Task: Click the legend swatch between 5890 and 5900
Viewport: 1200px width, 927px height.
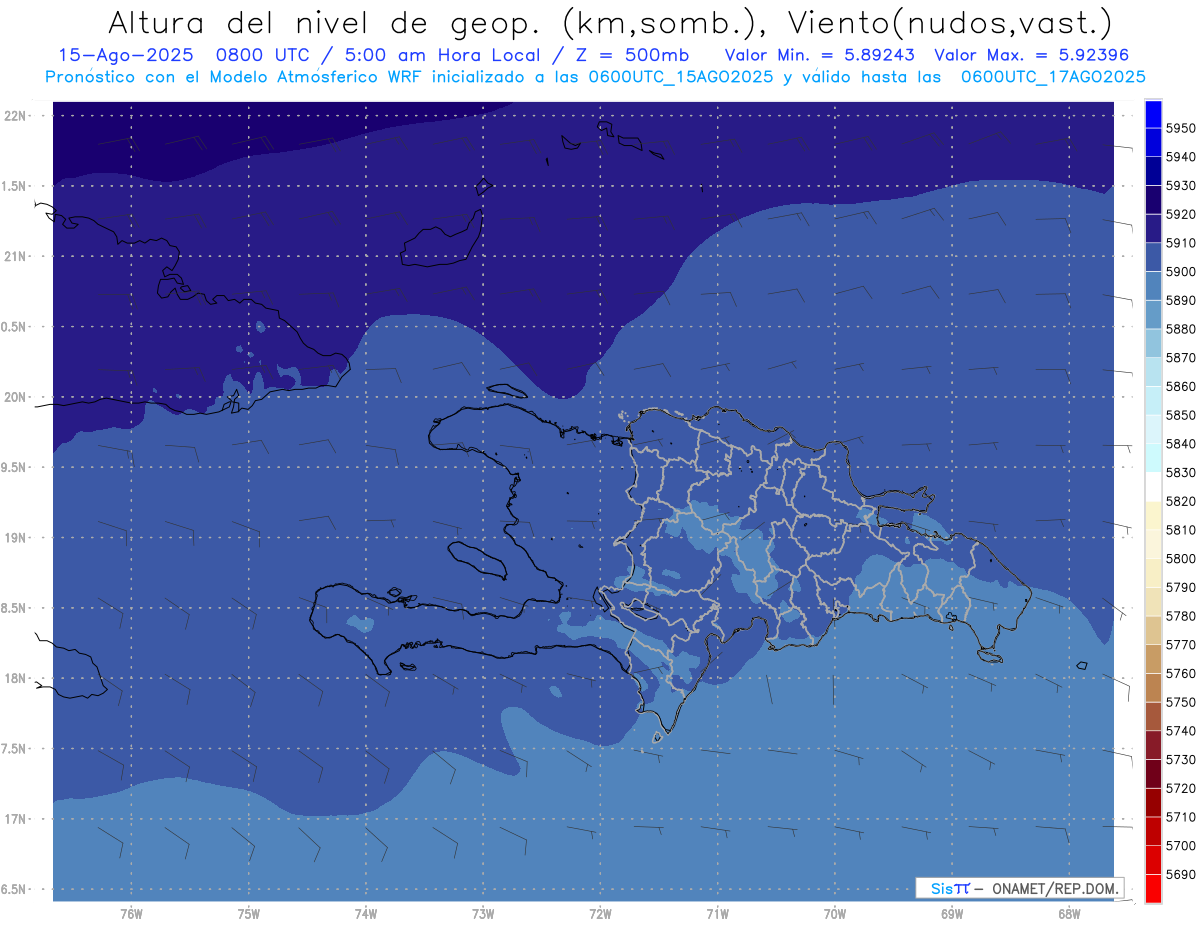Action: click(x=1153, y=286)
